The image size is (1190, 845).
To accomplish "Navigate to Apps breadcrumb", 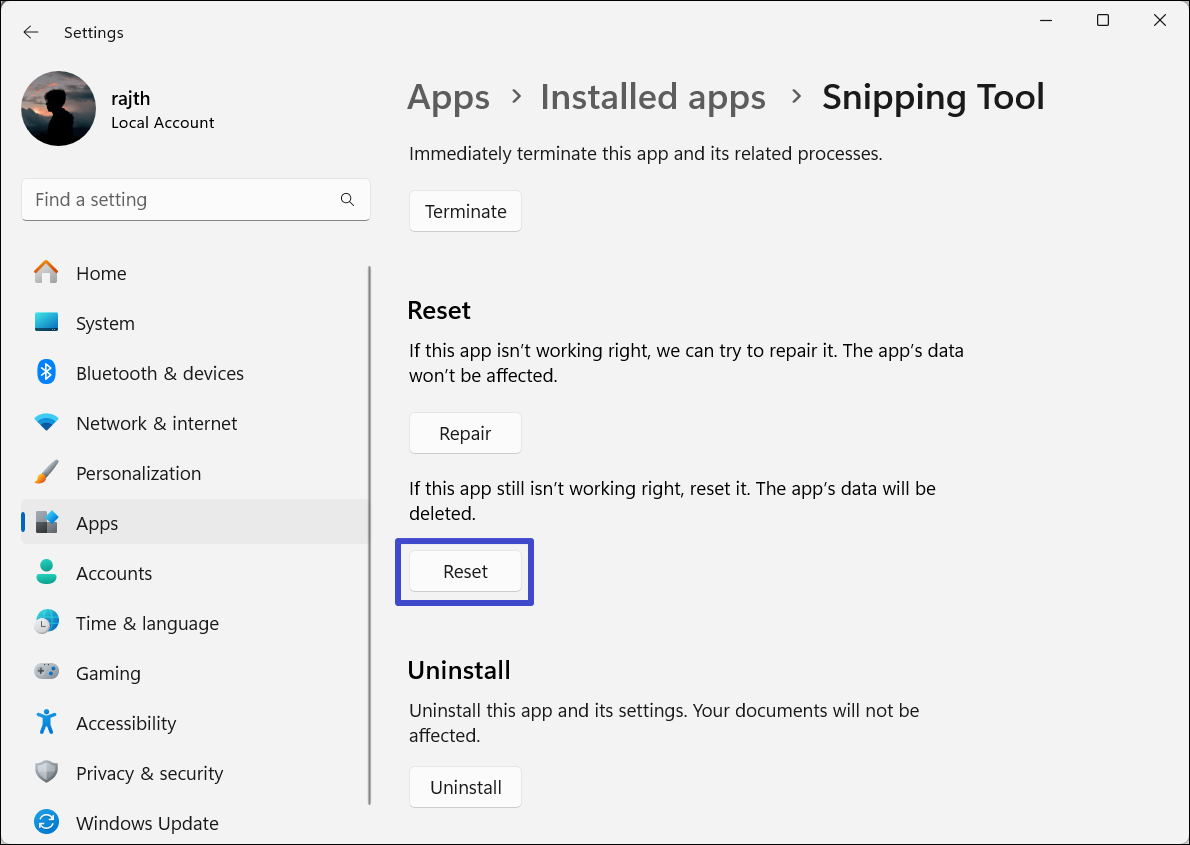I will [x=448, y=97].
